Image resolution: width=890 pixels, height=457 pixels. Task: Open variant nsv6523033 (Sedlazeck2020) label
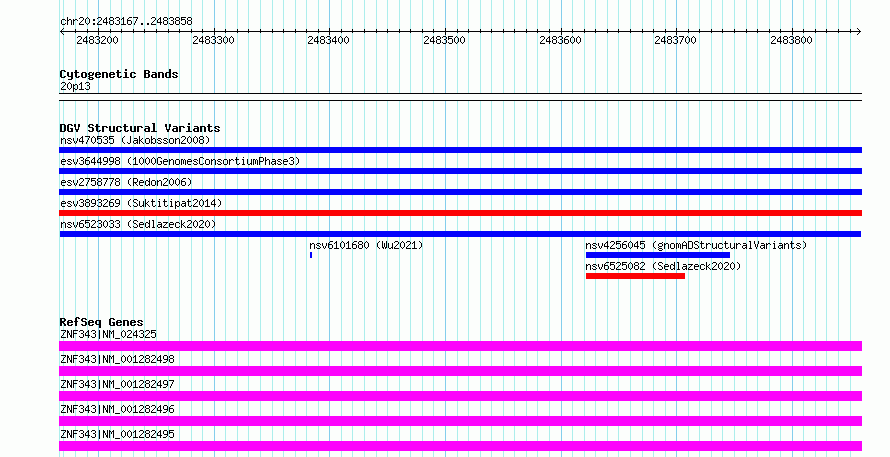138,224
